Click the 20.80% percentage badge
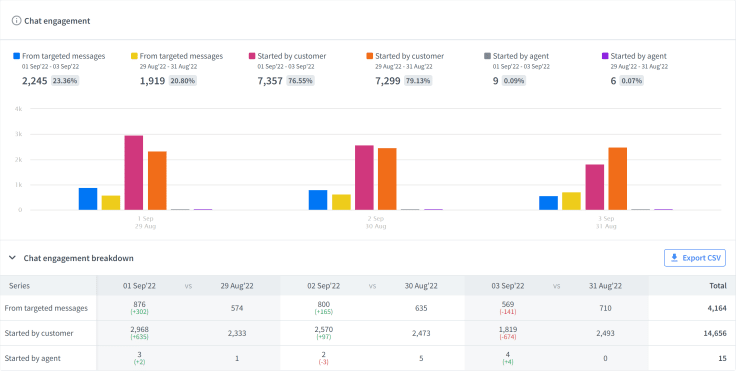Viewport: 736px width, 371px height. [x=183, y=81]
